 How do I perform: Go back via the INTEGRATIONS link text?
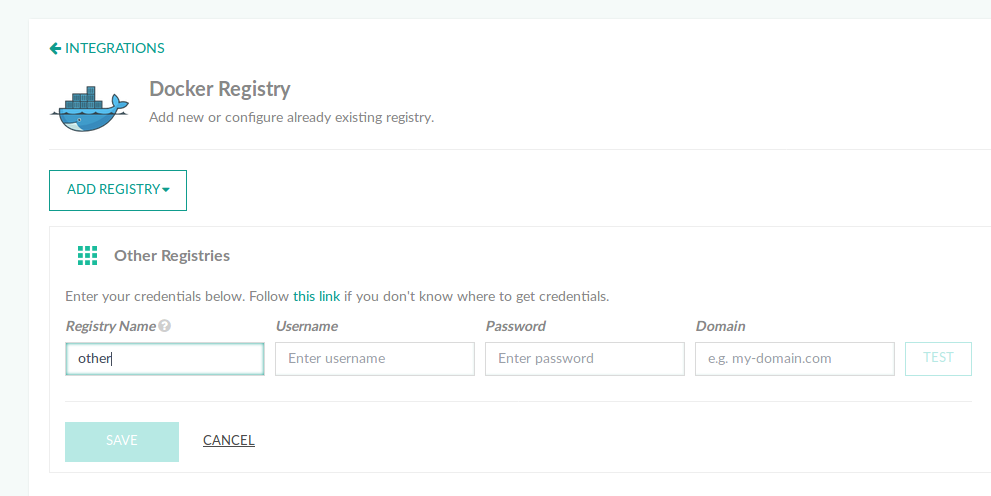coord(114,48)
